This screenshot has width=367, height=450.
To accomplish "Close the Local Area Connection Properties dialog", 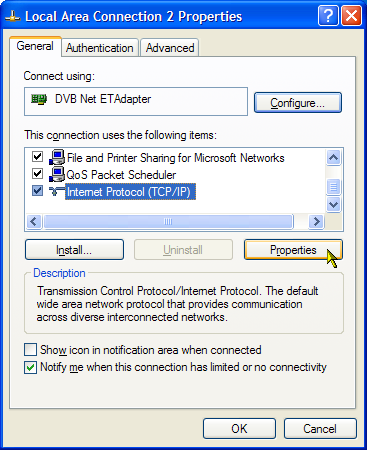I will tap(351, 16).
